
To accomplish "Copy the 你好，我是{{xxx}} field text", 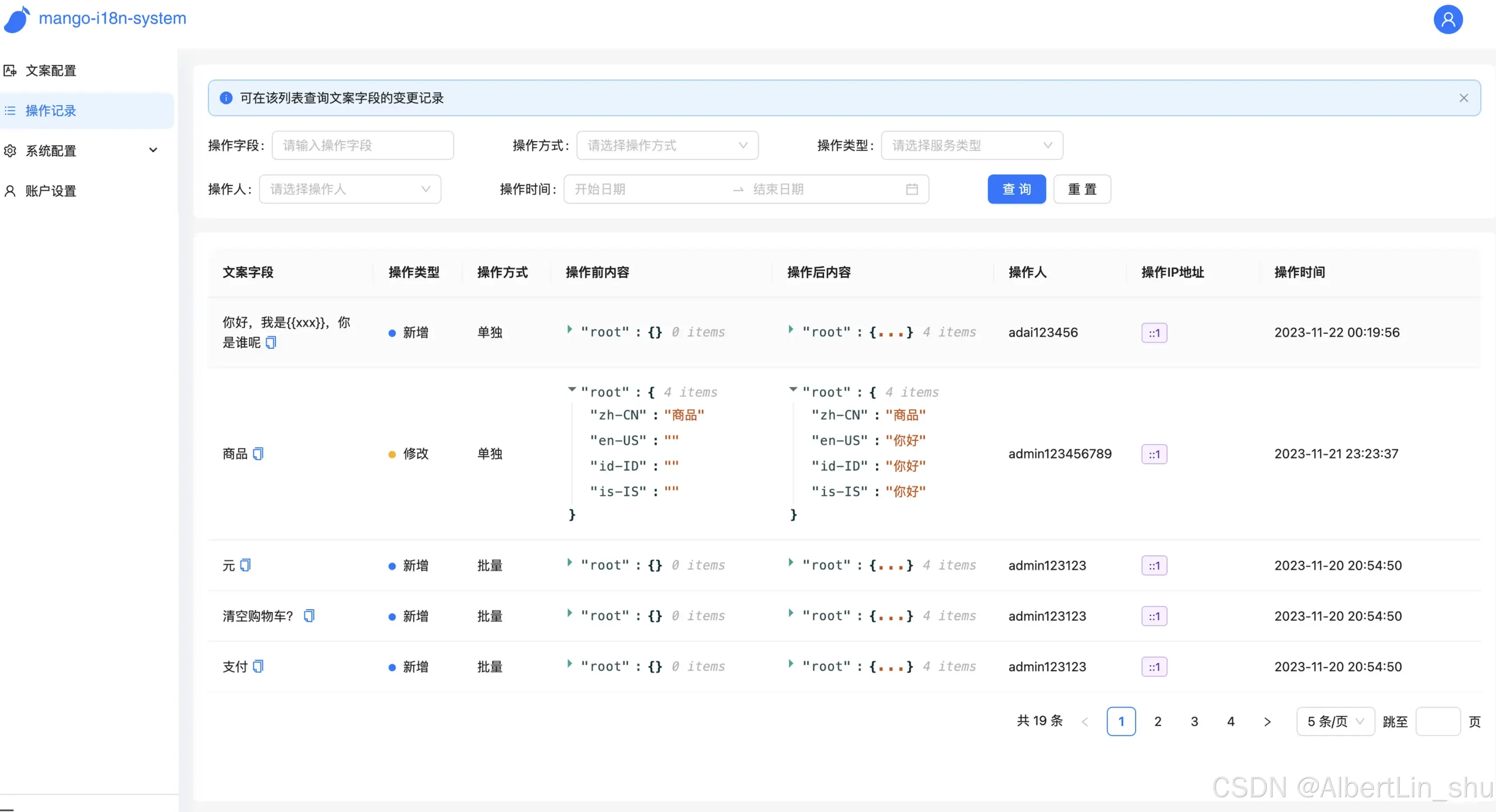I will tap(271, 342).
